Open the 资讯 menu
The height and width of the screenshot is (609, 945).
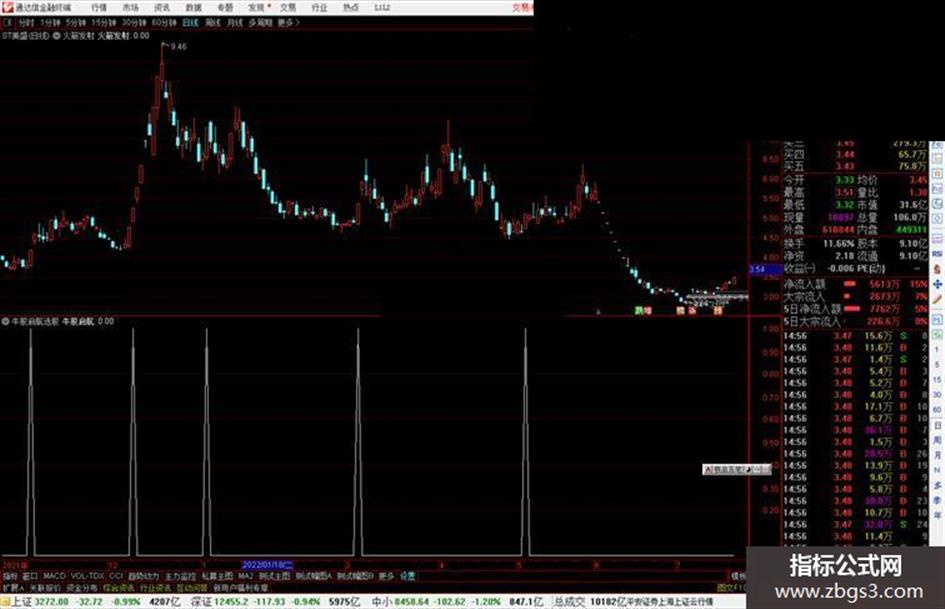click(x=162, y=7)
